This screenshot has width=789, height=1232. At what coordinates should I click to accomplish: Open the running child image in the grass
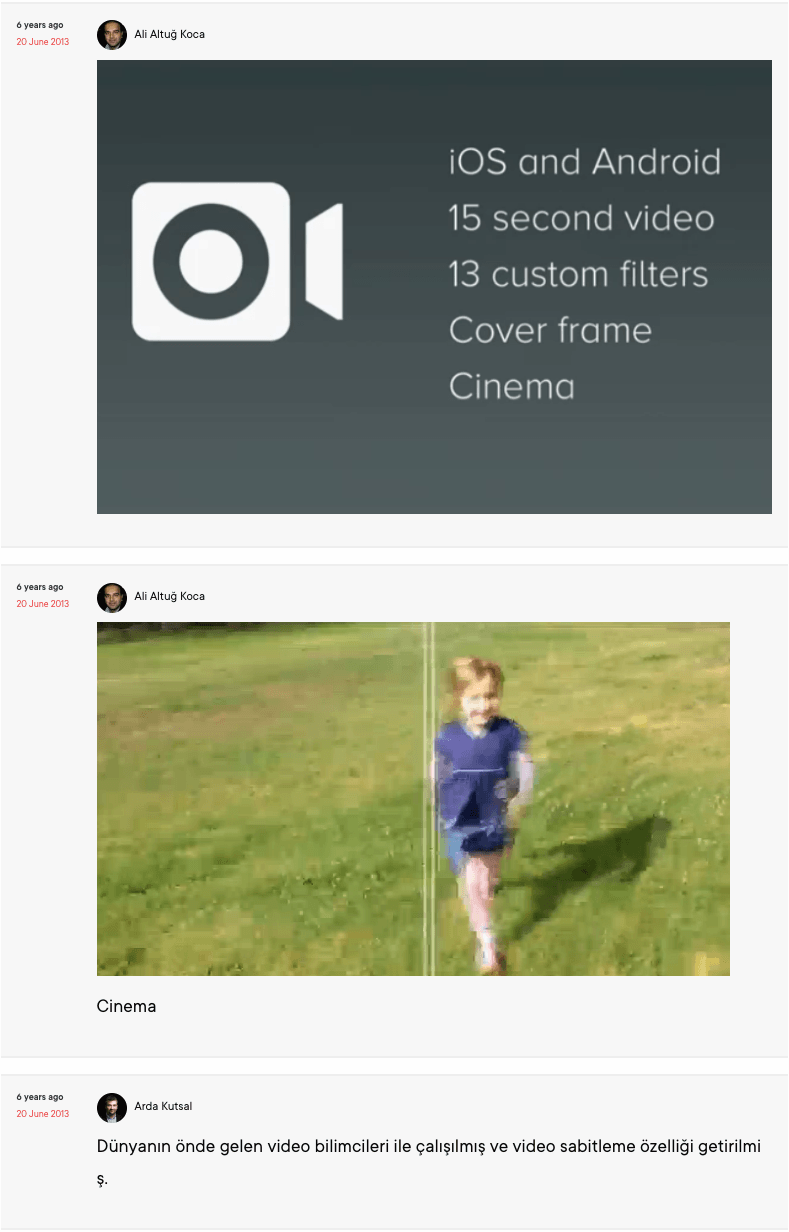pos(413,798)
